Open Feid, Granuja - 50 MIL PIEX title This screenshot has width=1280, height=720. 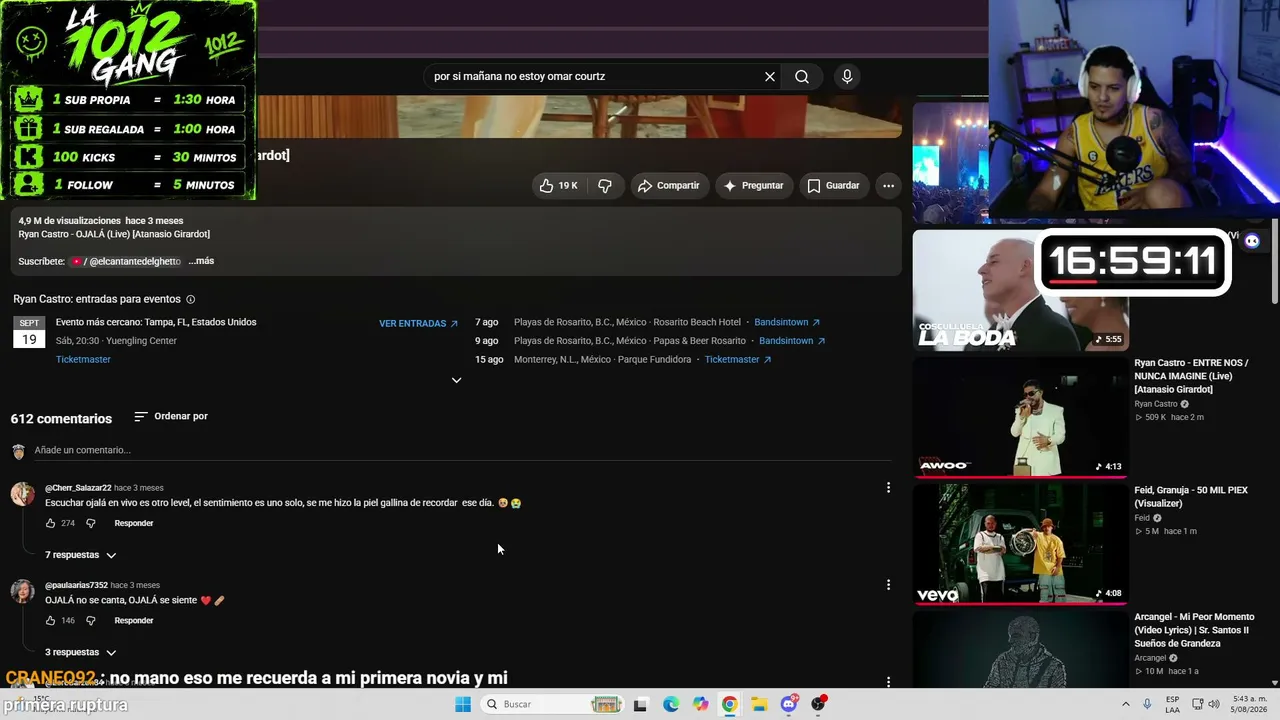coord(1191,497)
